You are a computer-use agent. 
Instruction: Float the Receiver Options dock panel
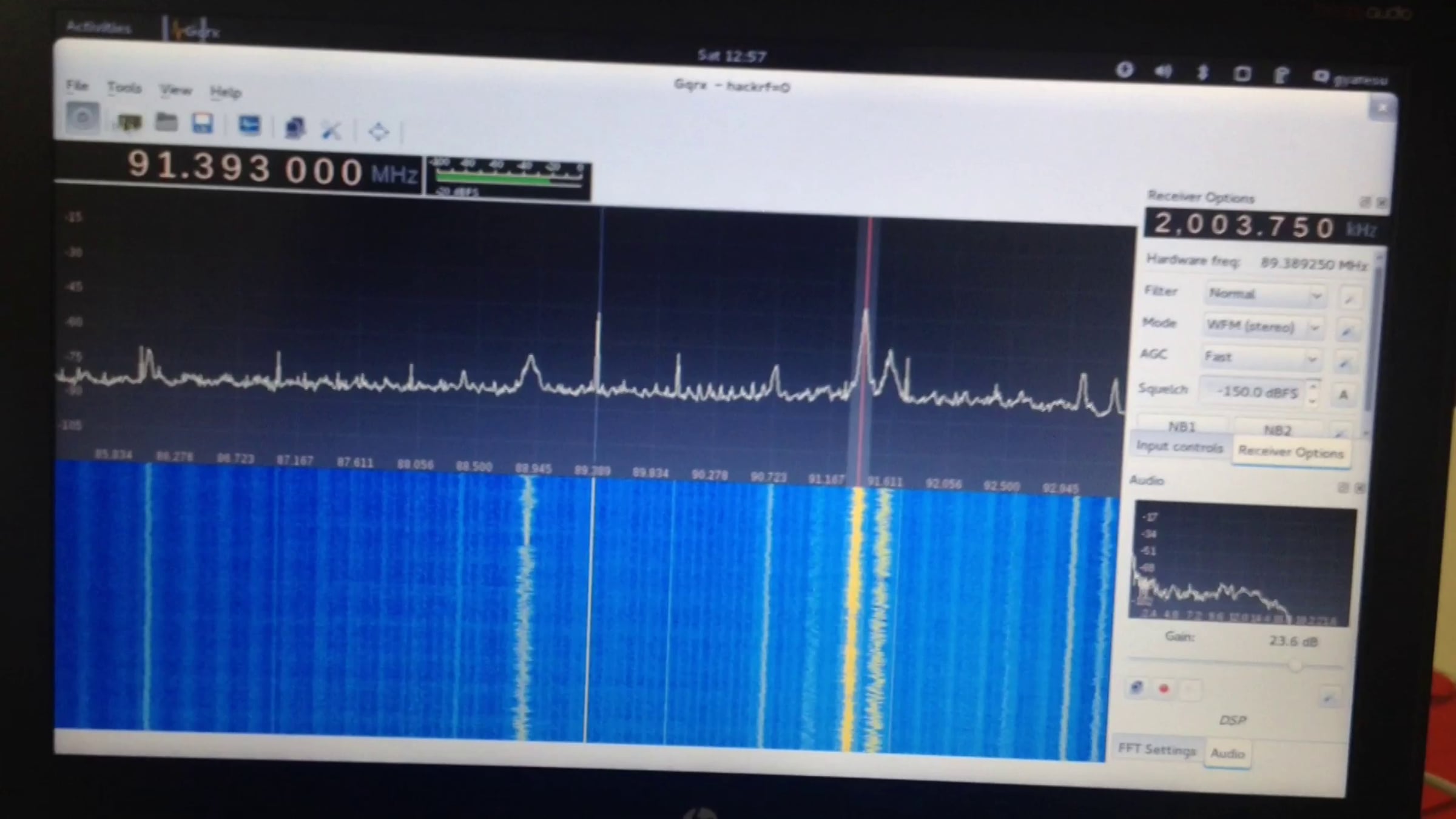tap(1364, 203)
